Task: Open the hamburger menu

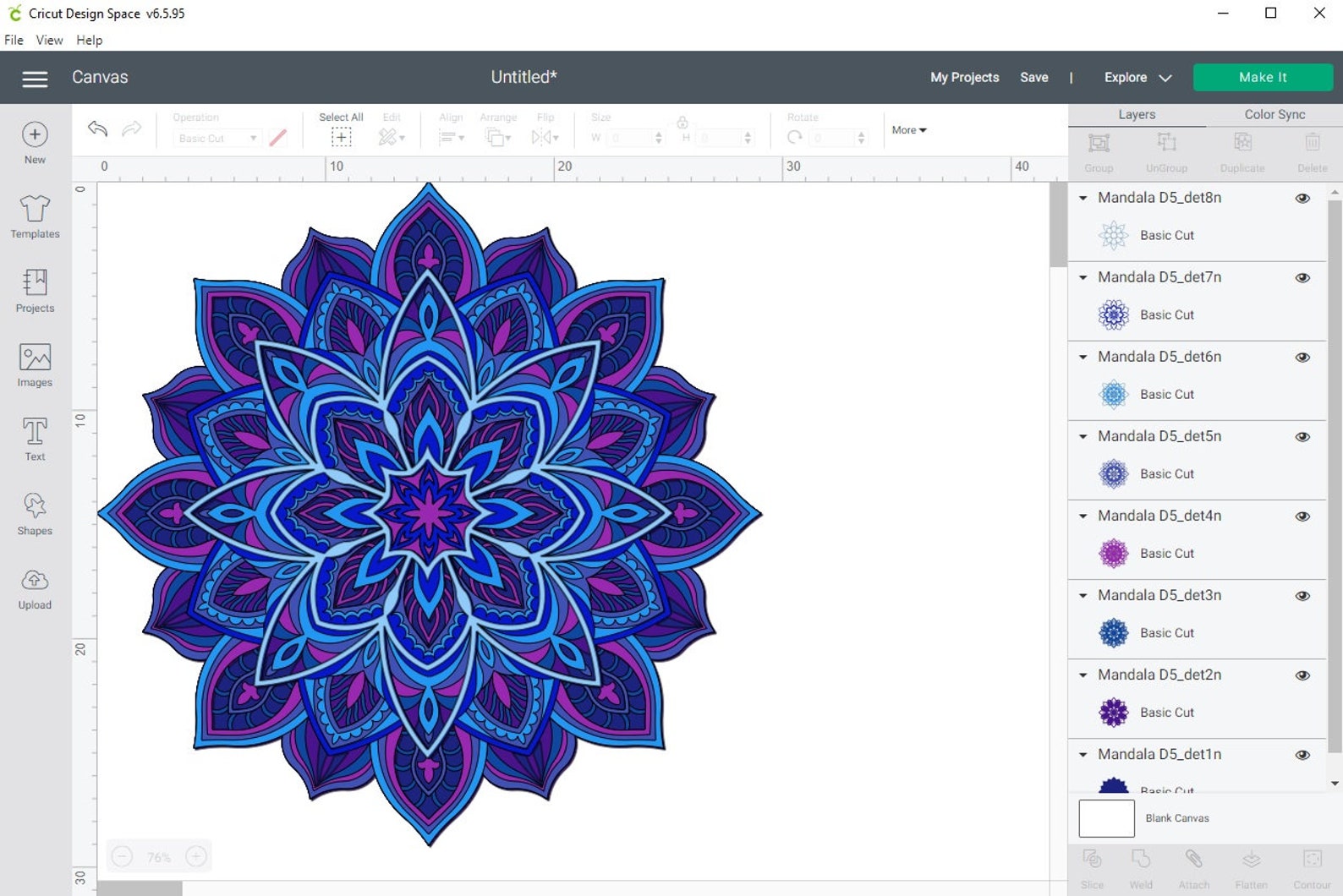Action: pyautogui.click(x=35, y=79)
